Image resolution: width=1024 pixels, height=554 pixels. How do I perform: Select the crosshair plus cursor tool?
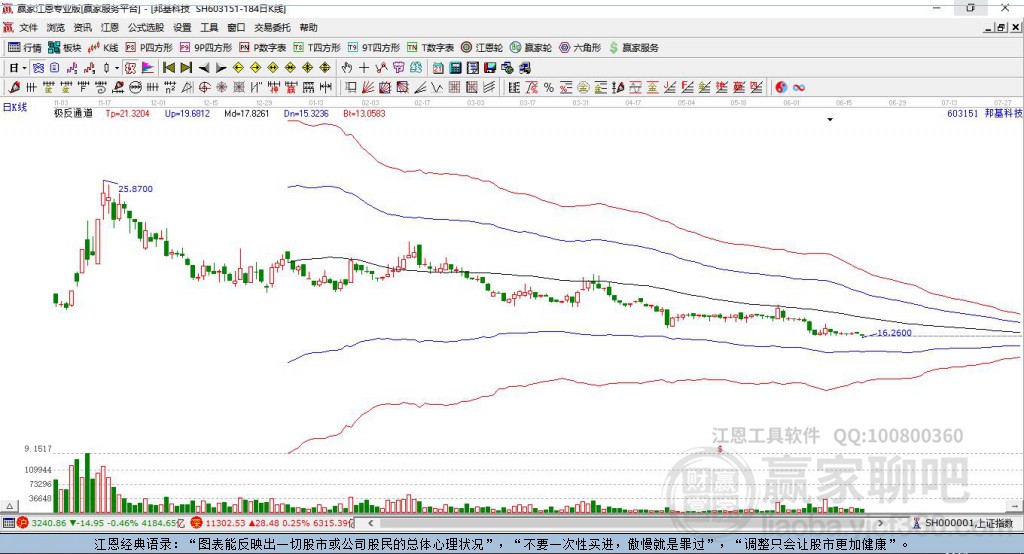point(364,68)
